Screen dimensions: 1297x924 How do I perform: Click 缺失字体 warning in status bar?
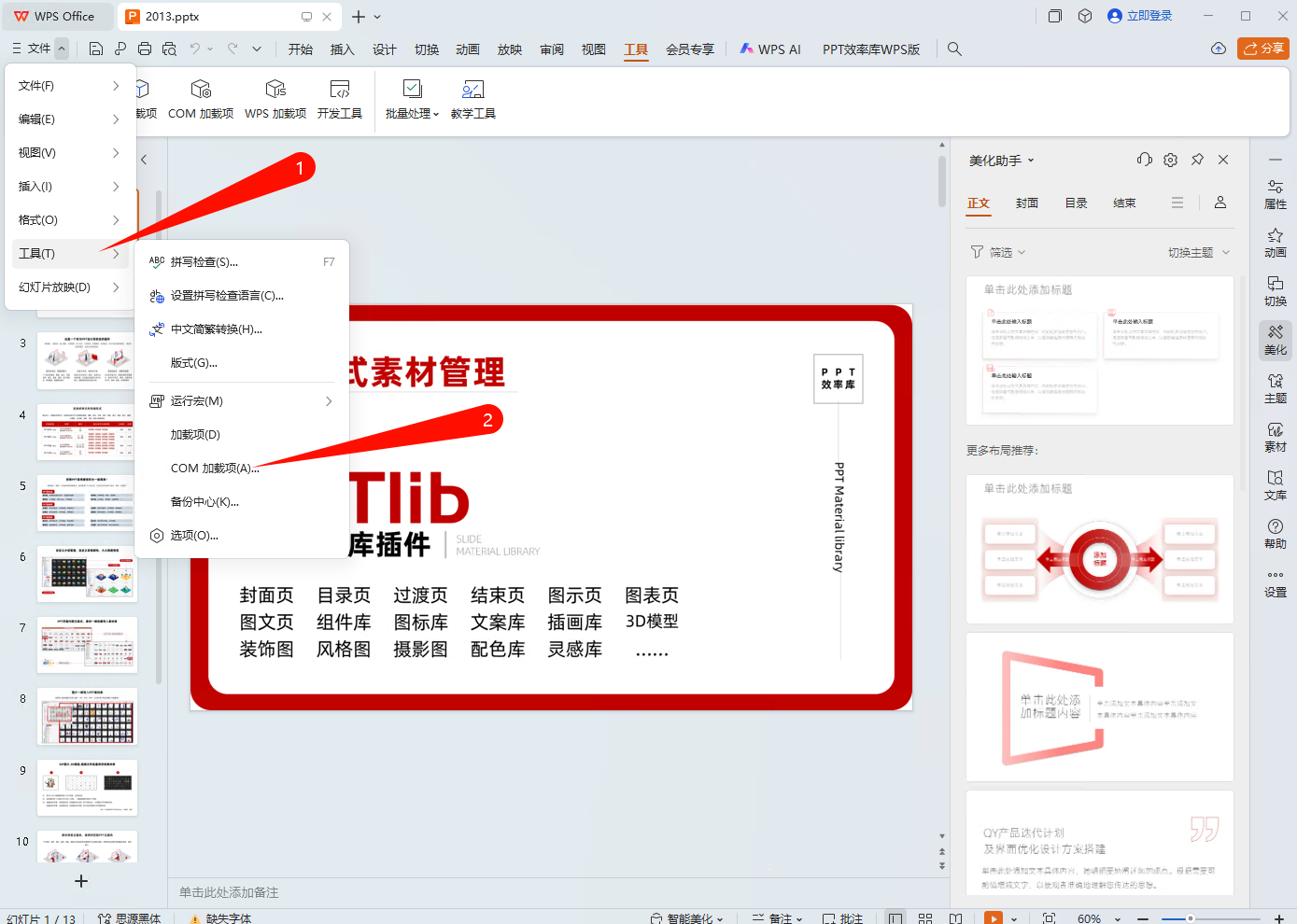click(x=220, y=918)
